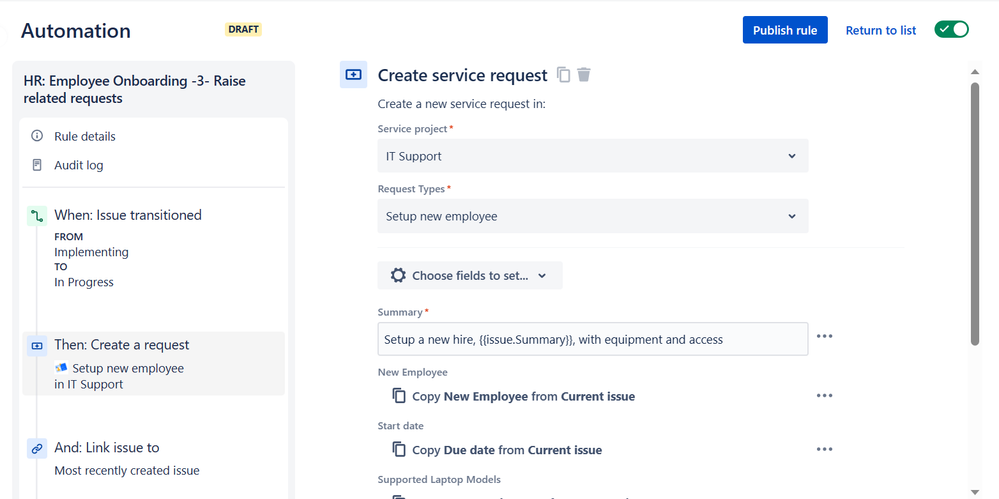Click the Setup new employee text in sidebar
This screenshot has height=499, width=999.
click(x=128, y=368)
